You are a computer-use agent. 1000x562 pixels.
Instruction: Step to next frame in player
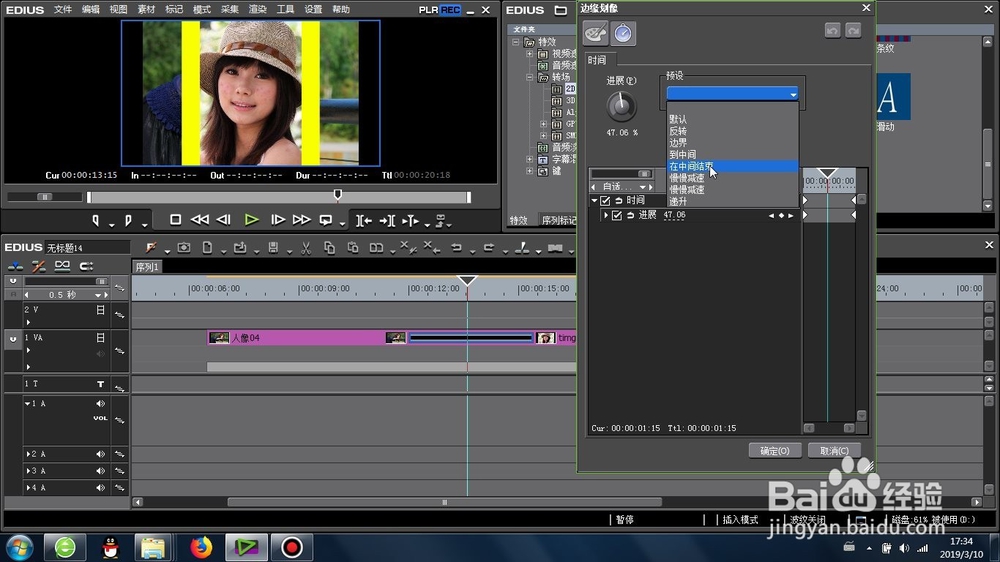[x=278, y=220]
